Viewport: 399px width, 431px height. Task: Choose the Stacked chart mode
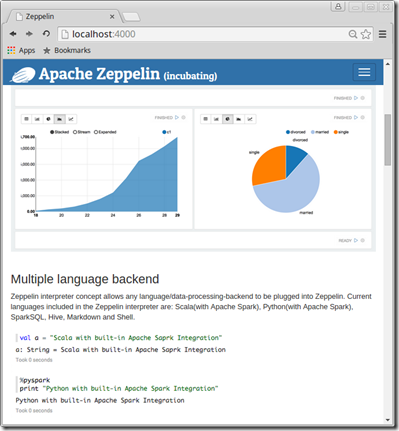pos(60,132)
